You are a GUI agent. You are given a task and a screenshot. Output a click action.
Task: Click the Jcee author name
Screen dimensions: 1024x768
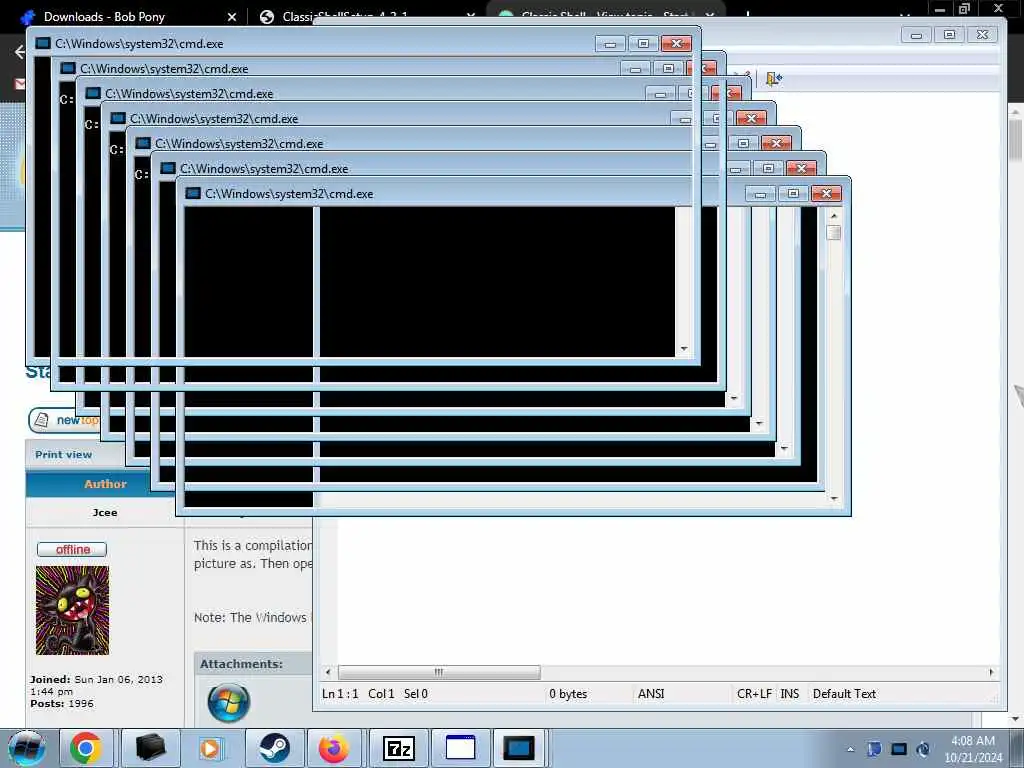tap(104, 513)
